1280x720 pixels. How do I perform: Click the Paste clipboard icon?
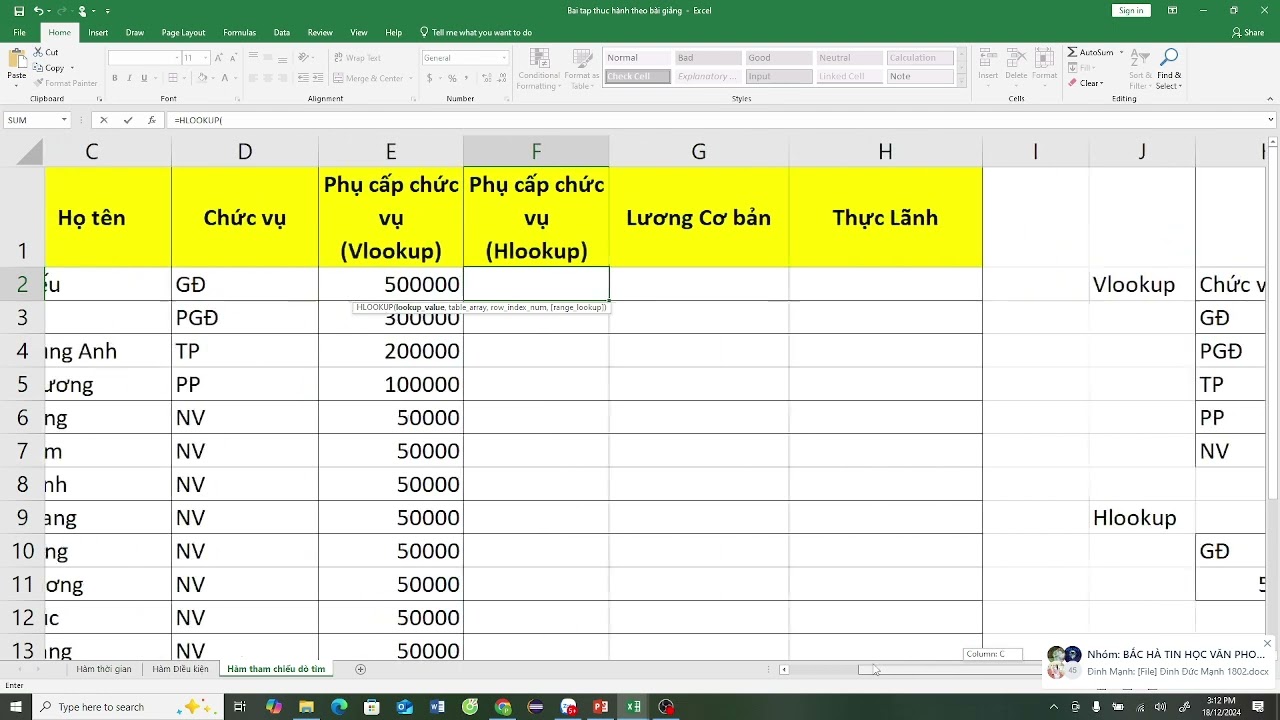(x=17, y=60)
